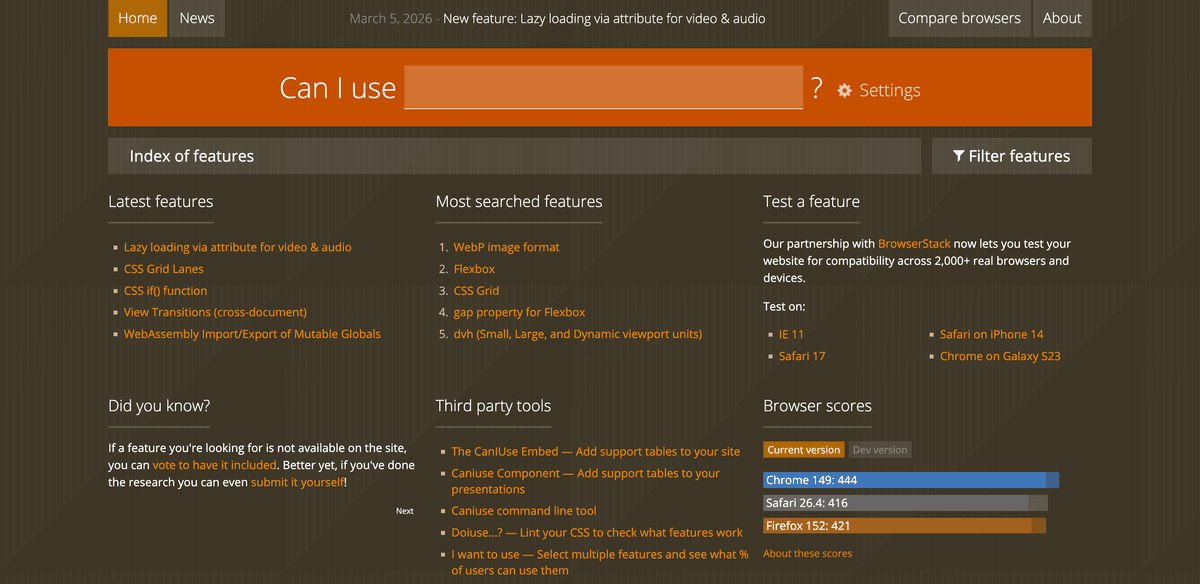Click the Browser scores heading
The height and width of the screenshot is (584, 1200).
coord(817,406)
